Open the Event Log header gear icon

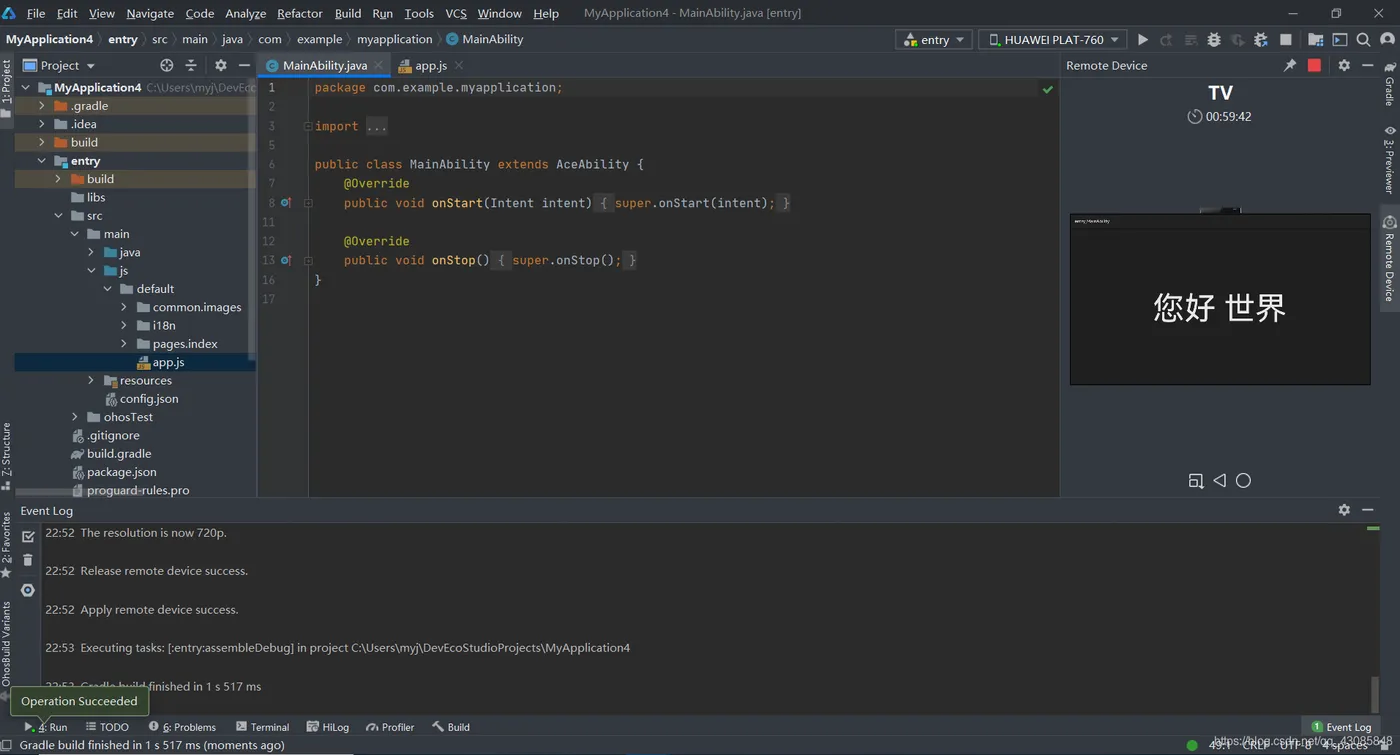[1344, 510]
